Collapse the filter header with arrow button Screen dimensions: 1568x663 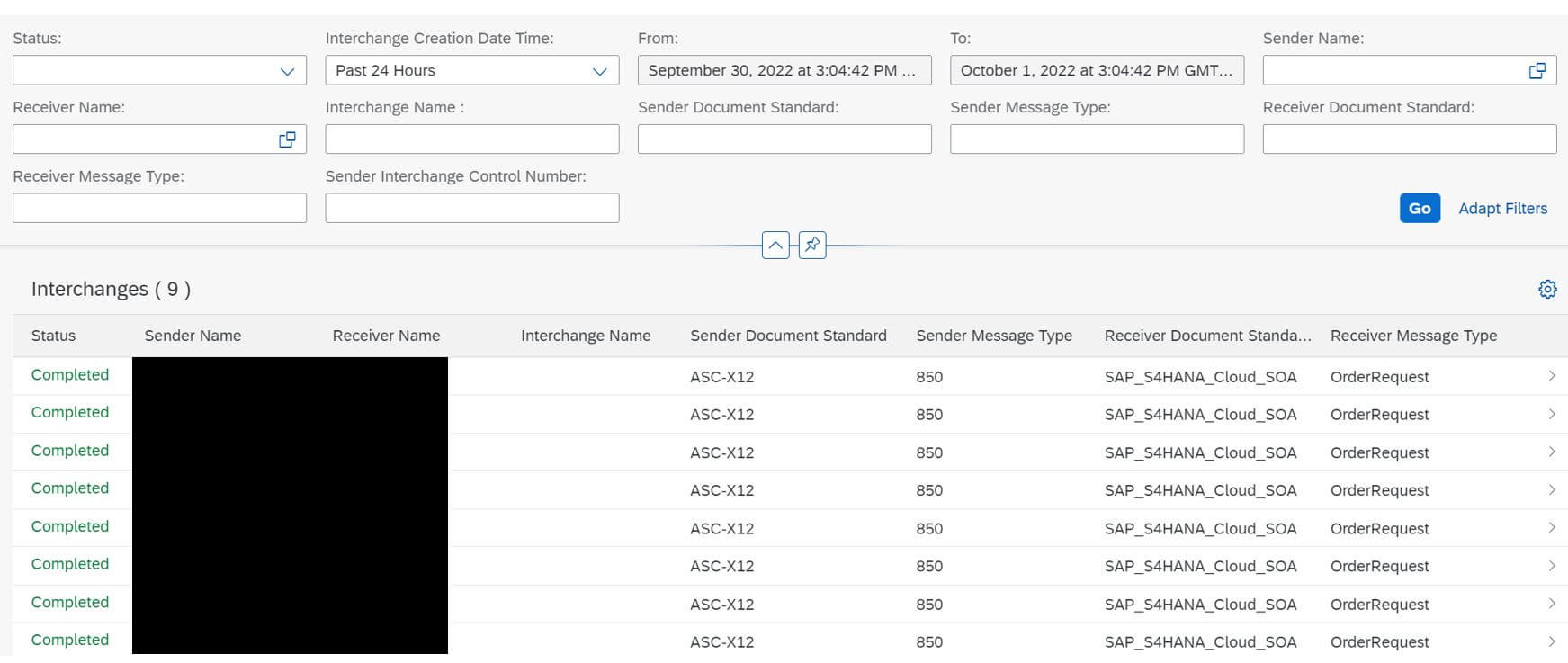(775, 245)
